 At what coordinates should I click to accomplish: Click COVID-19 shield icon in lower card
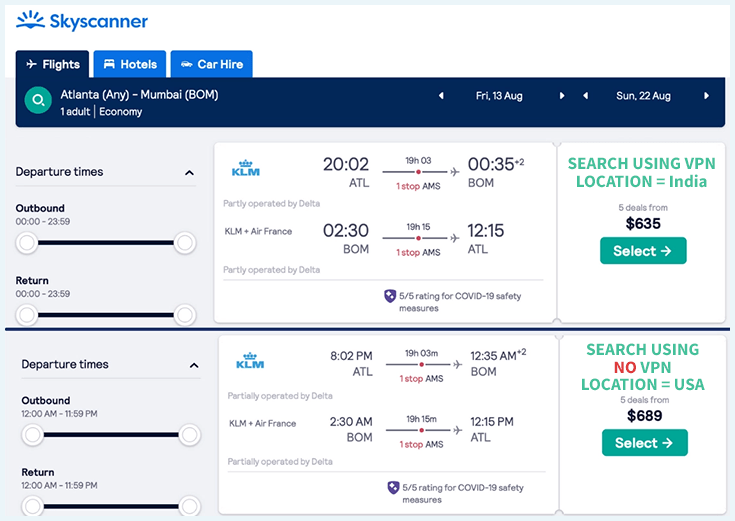(393, 488)
